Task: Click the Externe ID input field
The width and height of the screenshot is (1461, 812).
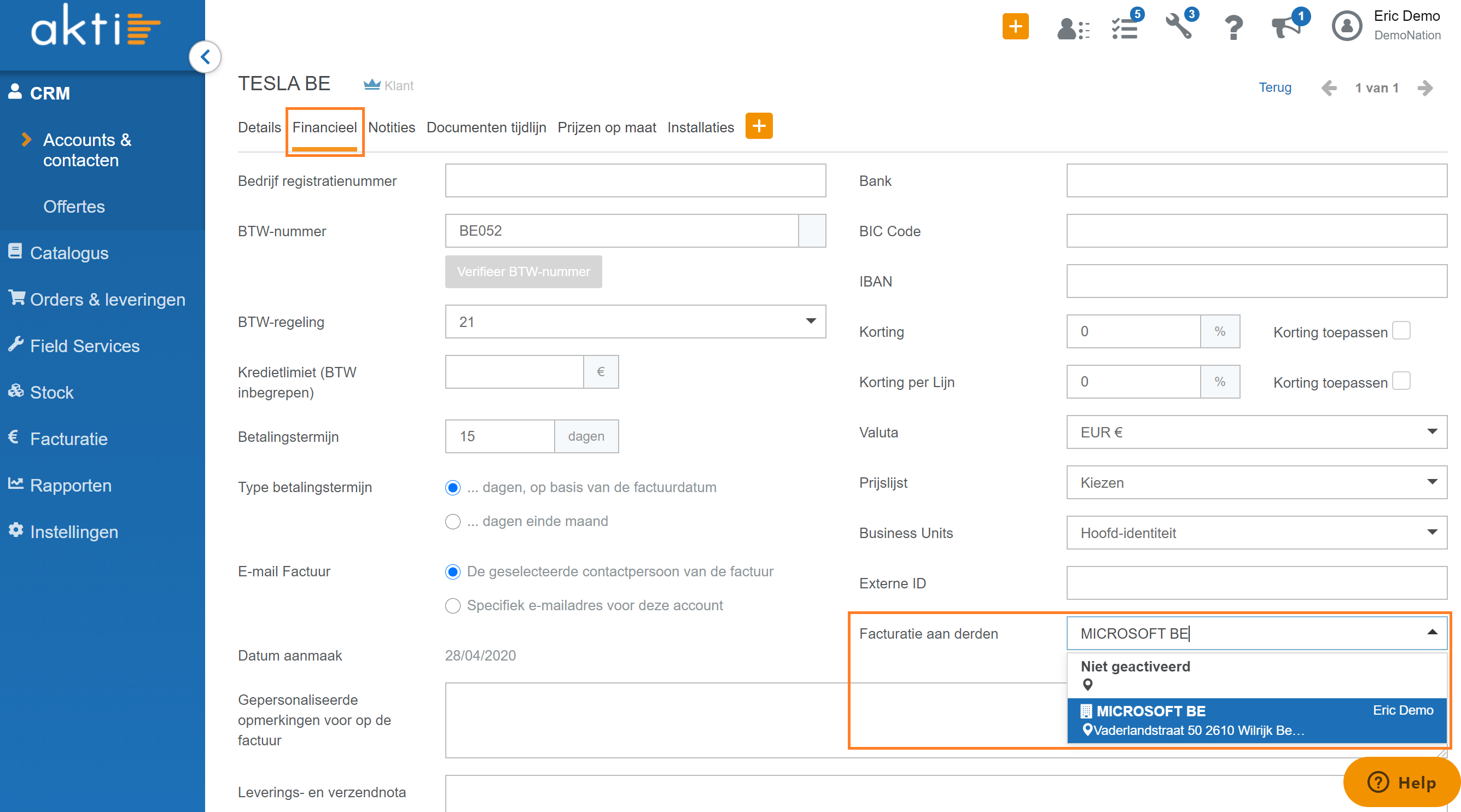Action: click(1256, 583)
